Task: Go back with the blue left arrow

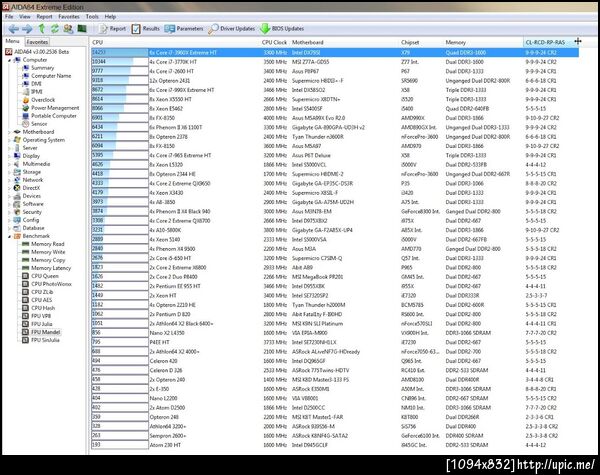Action: point(13,29)
